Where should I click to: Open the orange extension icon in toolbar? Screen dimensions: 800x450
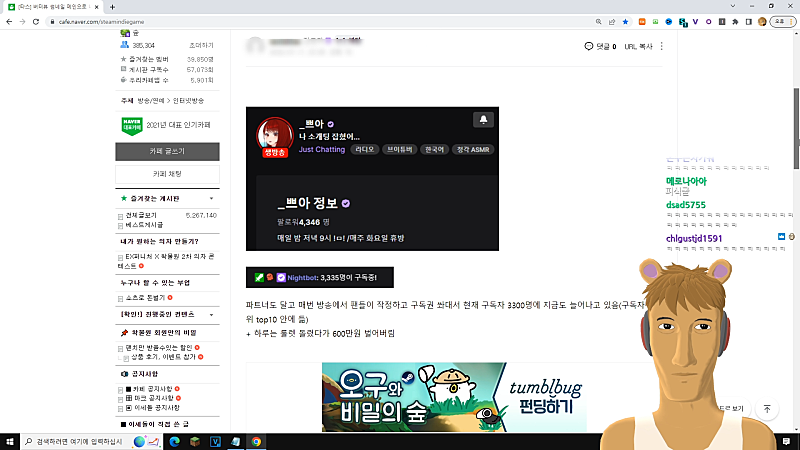click(x=642, y=22)
